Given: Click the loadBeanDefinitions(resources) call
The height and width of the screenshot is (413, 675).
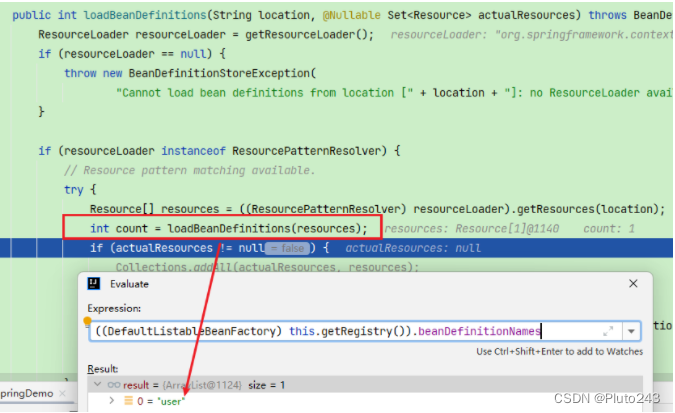Looking at the screenshot, I should (267, 228).
